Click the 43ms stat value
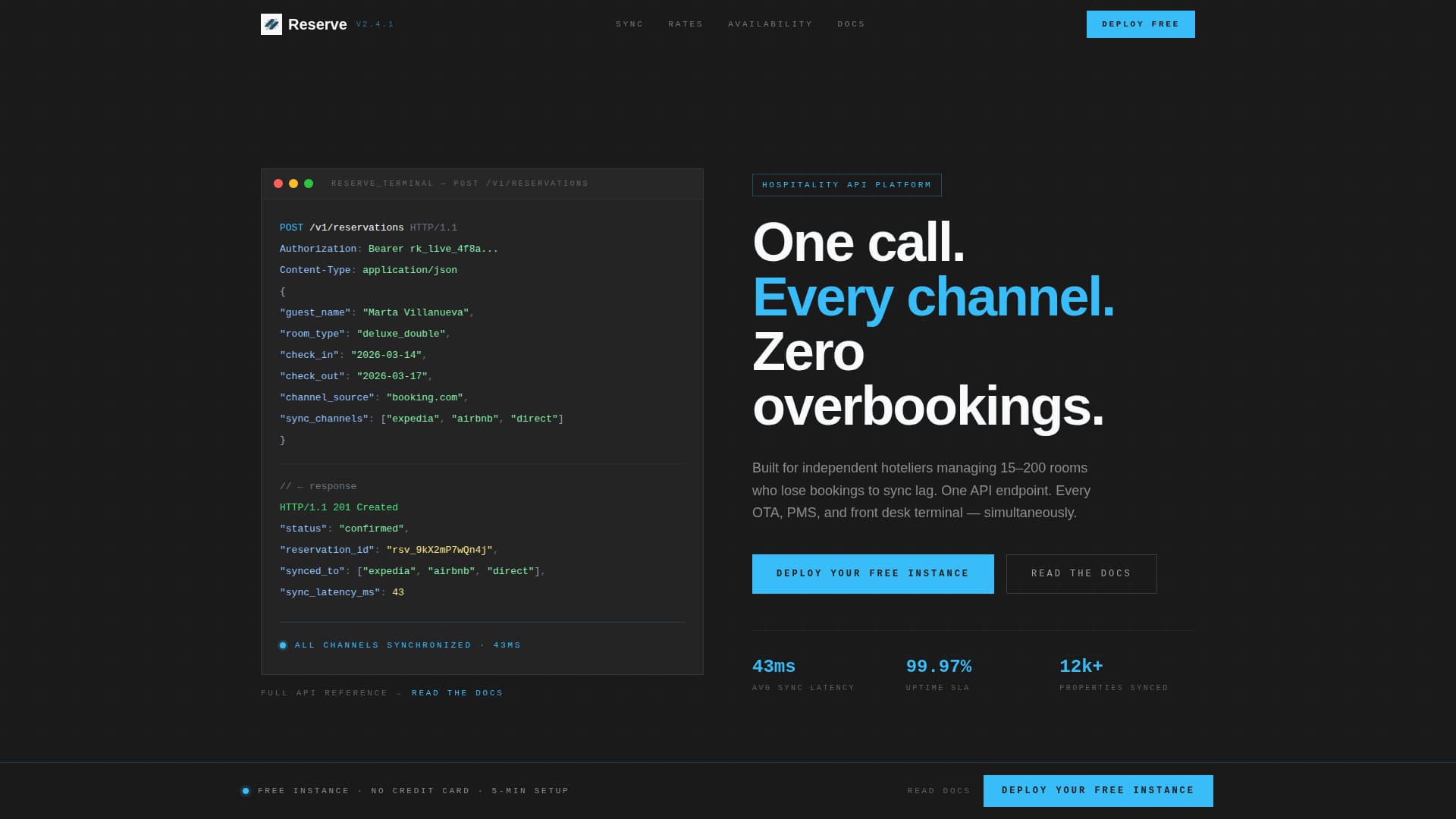This screenshot has height=819, width=1456. point(773,667)
